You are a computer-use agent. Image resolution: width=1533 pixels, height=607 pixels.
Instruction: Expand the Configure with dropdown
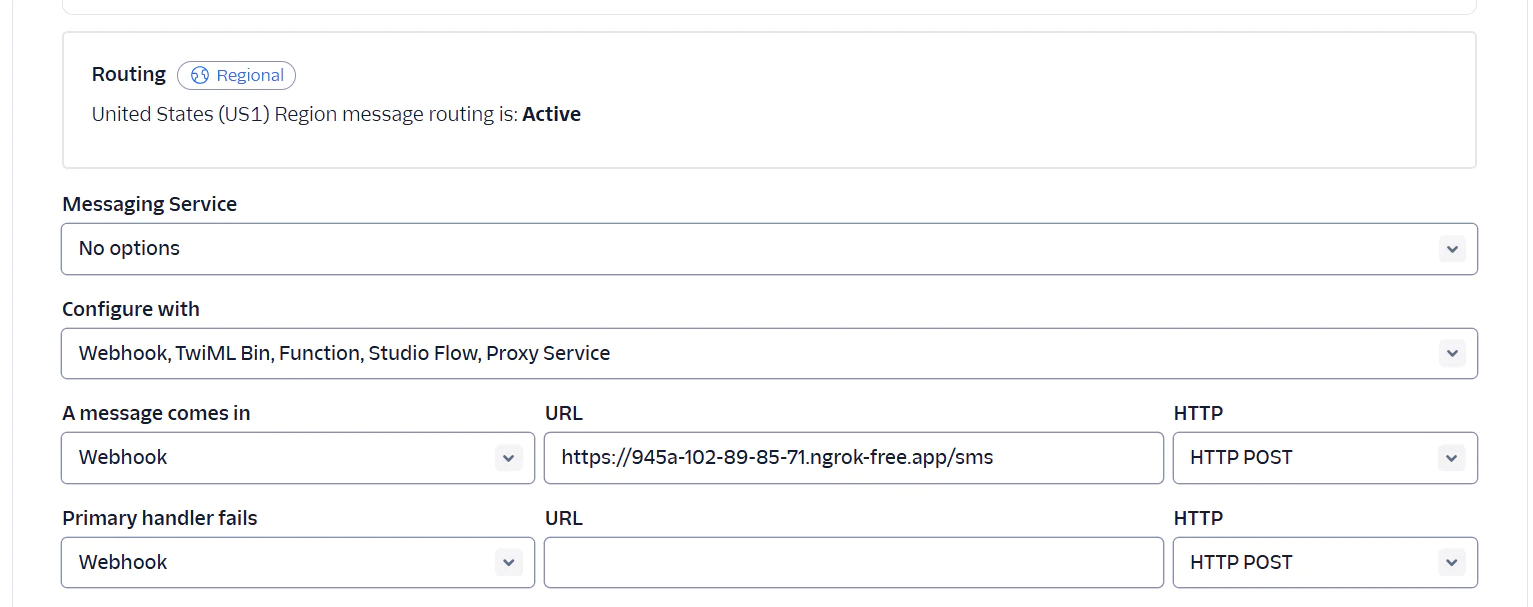(770, 352)
